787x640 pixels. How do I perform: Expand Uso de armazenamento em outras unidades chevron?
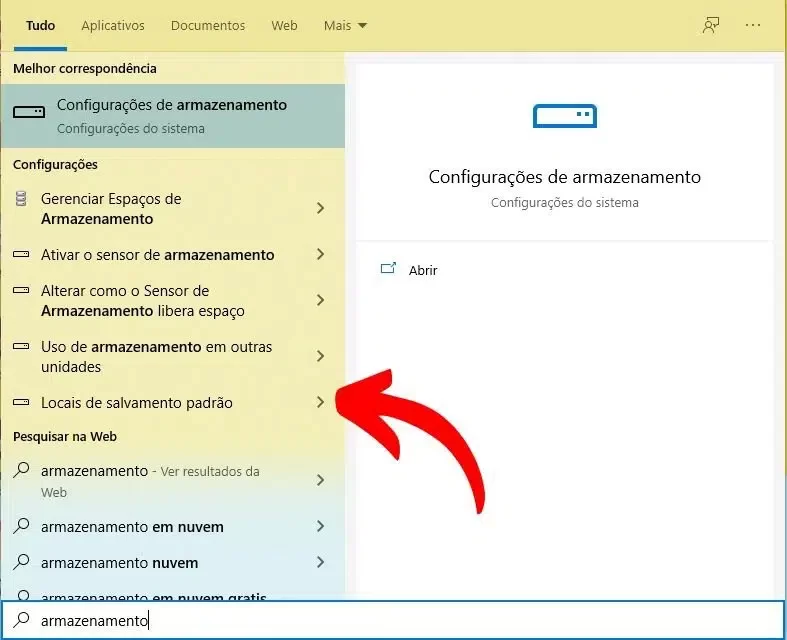pyautogui.click(x=320, y=356)
